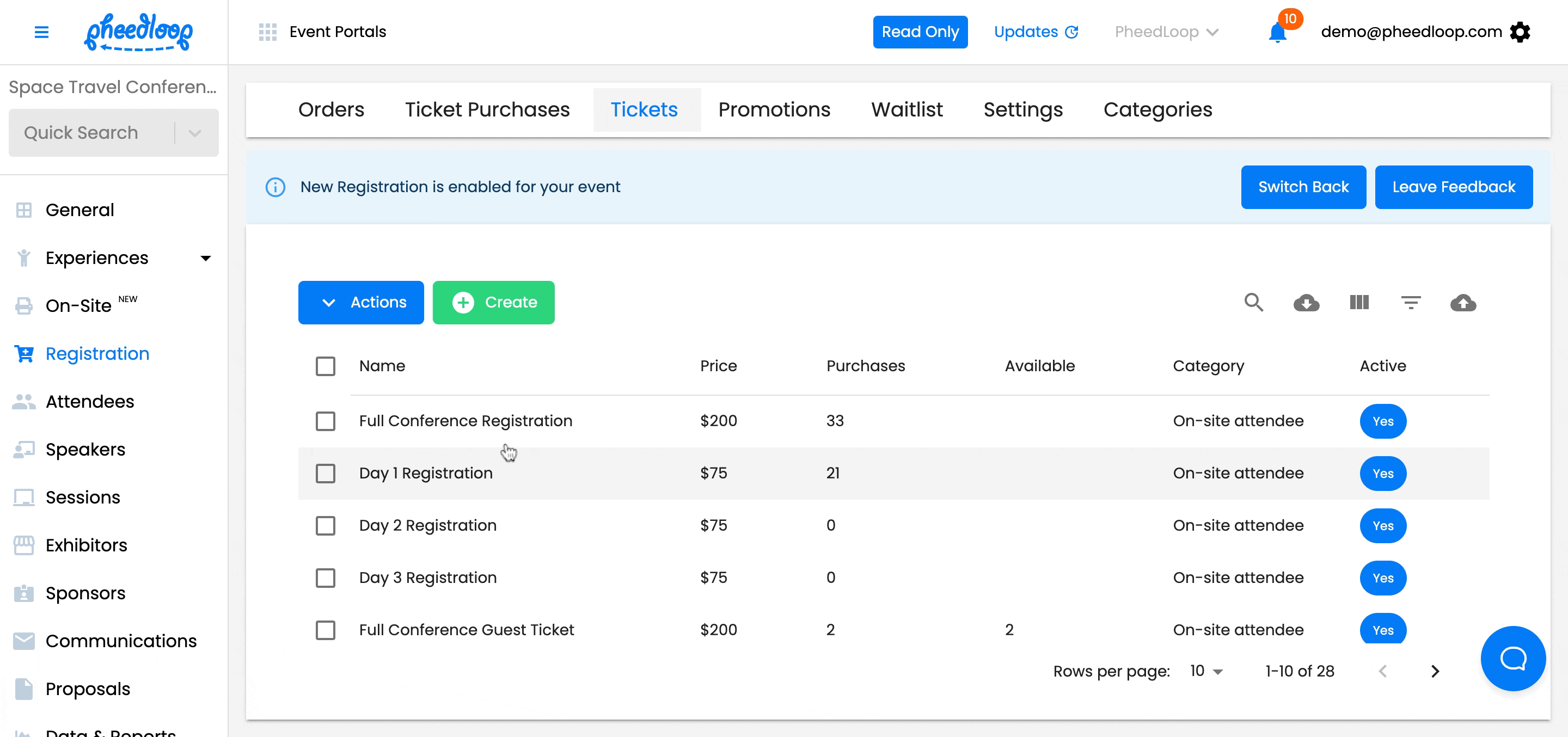Toggle the select-all checkbox in header
The width and height of the screenshot is (1568, 737).
(x=325, y=366)
